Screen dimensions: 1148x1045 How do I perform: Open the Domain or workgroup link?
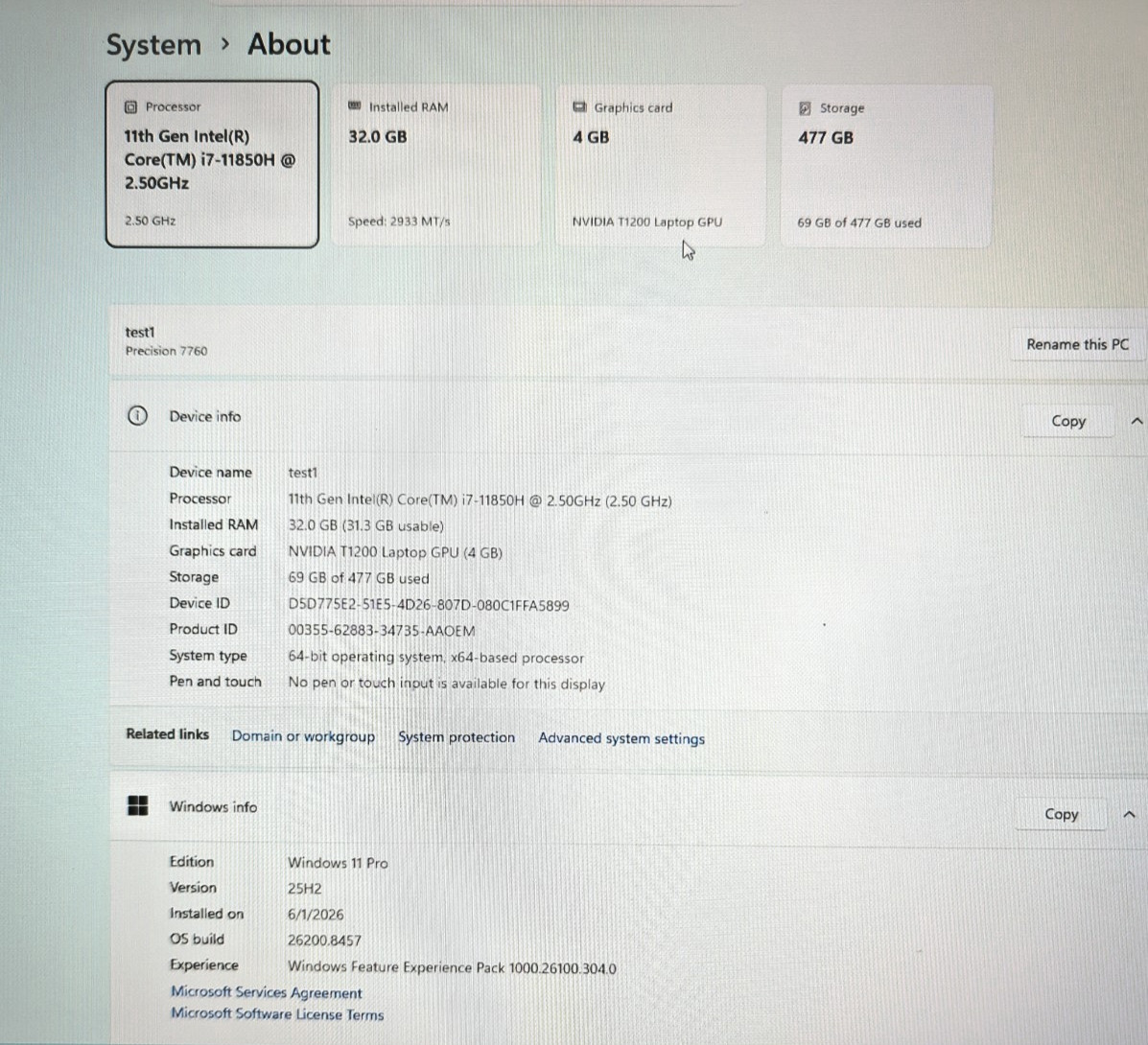tap(303, 735)
